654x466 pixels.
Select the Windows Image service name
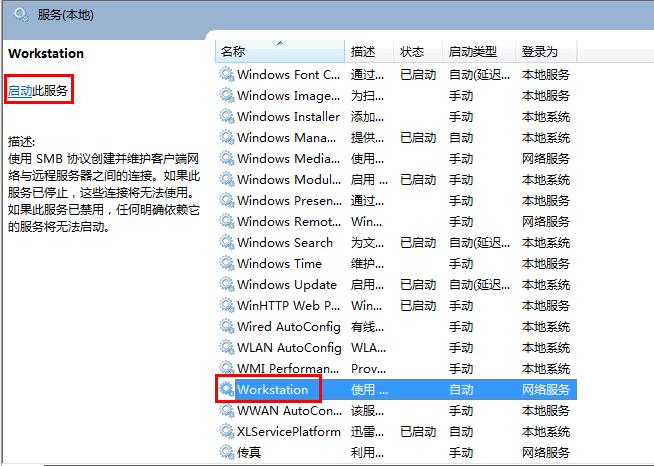click(289, 96)
